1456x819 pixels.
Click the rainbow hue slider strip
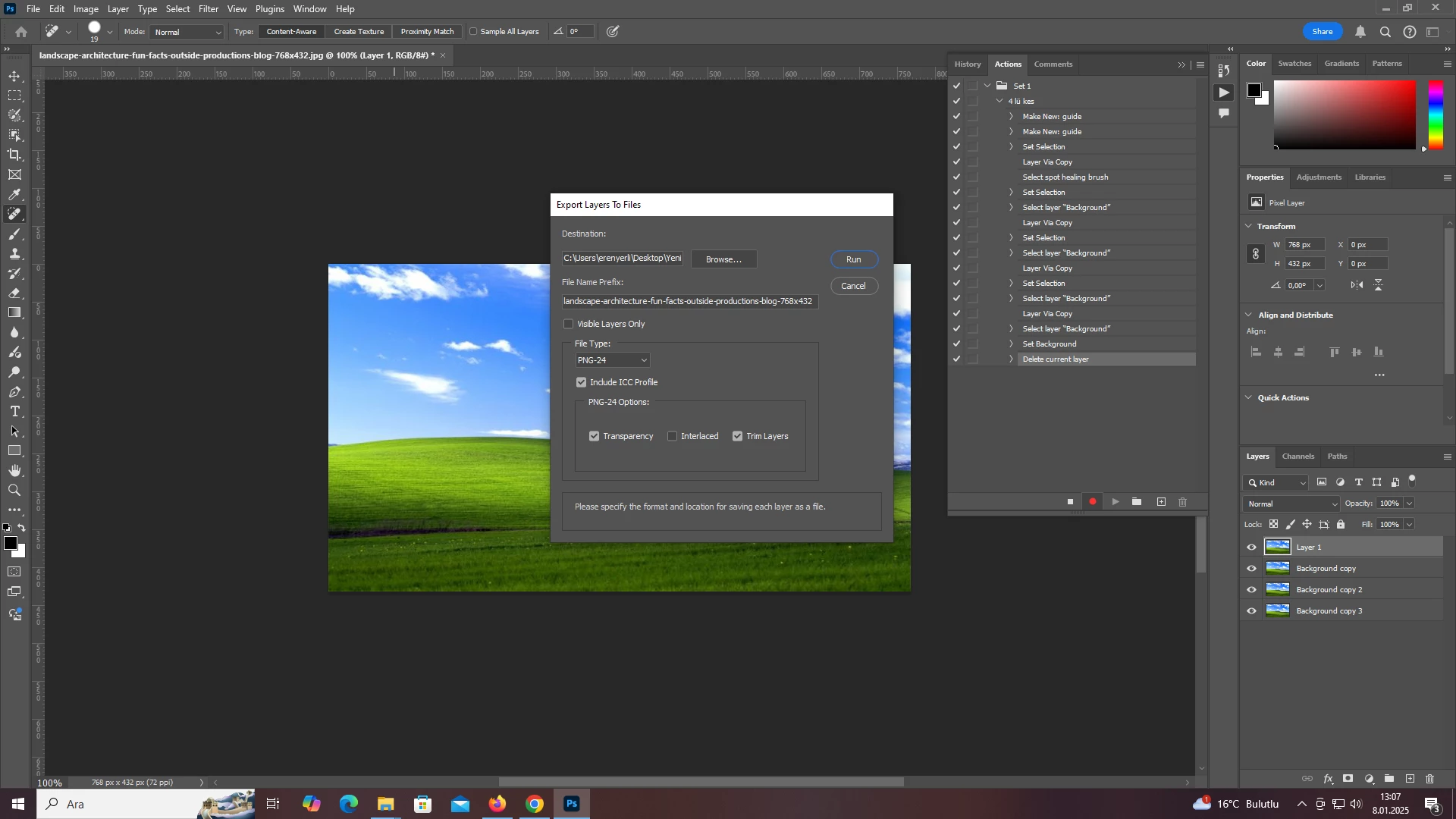1436,114
